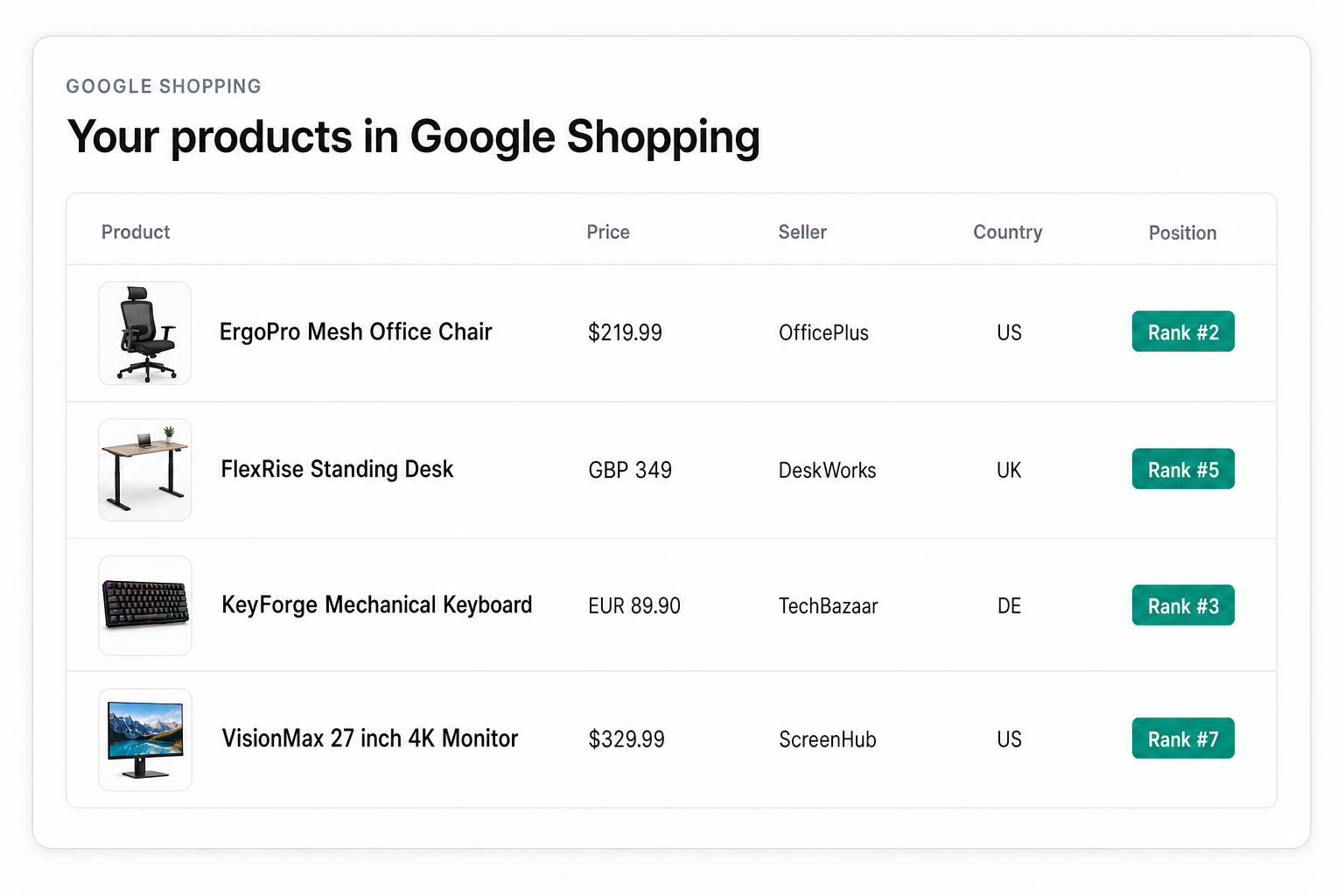Screen dimensions: 1344x896
Task: Click the Country column header
Action: pos(1008,232)
